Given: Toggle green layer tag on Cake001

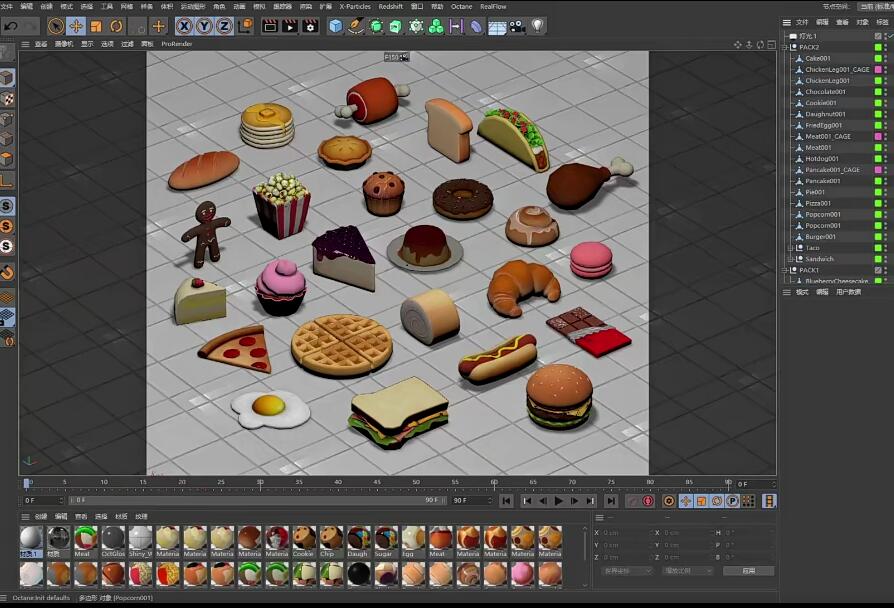Looking at the screenshot, I should (878, 58).
